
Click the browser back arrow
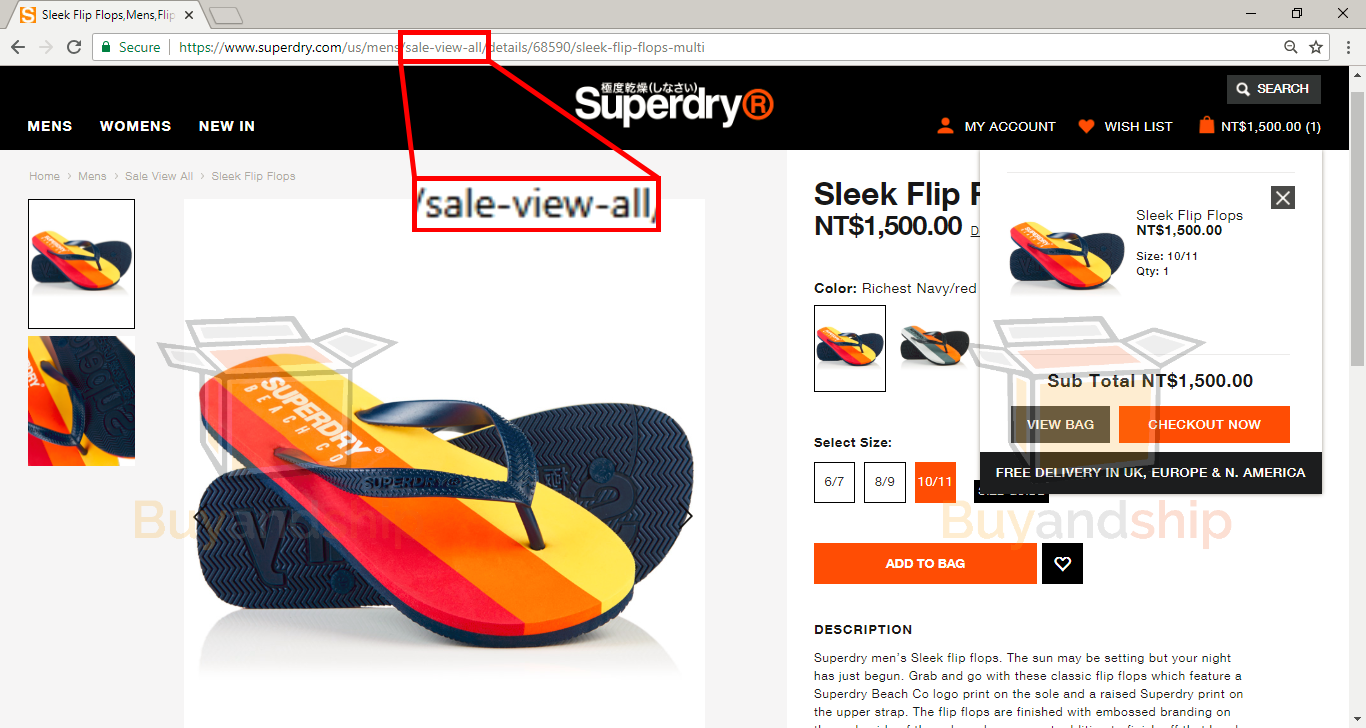coord(18,47)
